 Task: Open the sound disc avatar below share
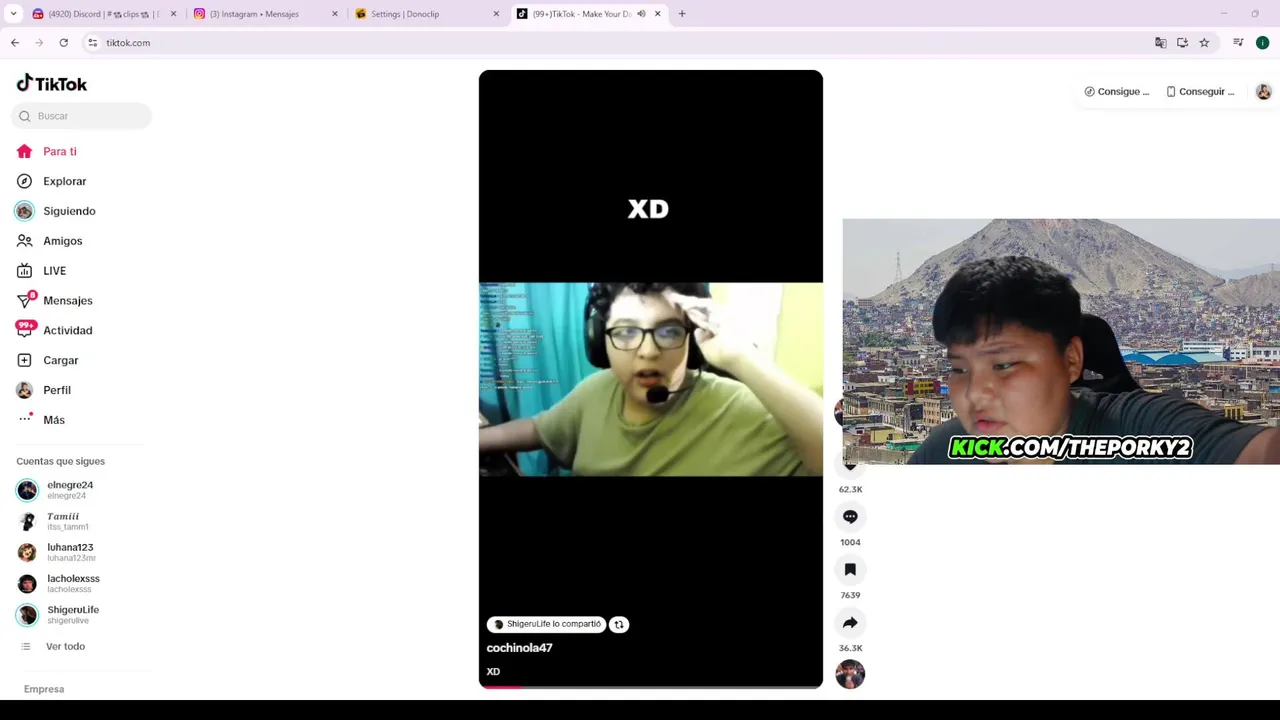pos(850,674)
